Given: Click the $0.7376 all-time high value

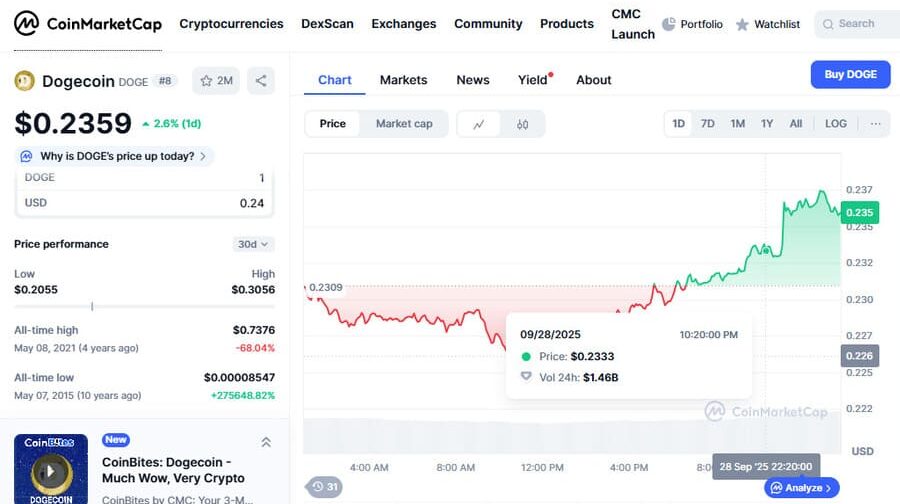Looking at the screenshot, I should [x=254, y=330].
